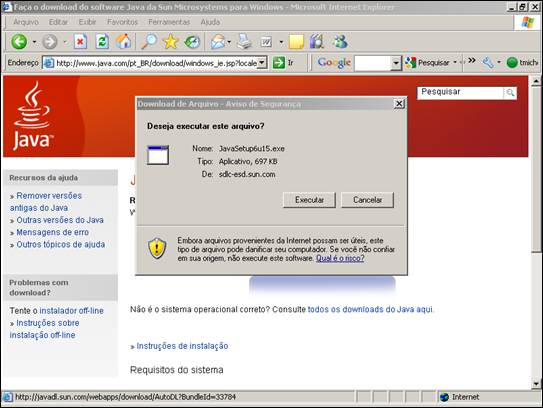The image size is (543, 408).
Task: Click the Mail envelope icon
Action: coord(218,42)
